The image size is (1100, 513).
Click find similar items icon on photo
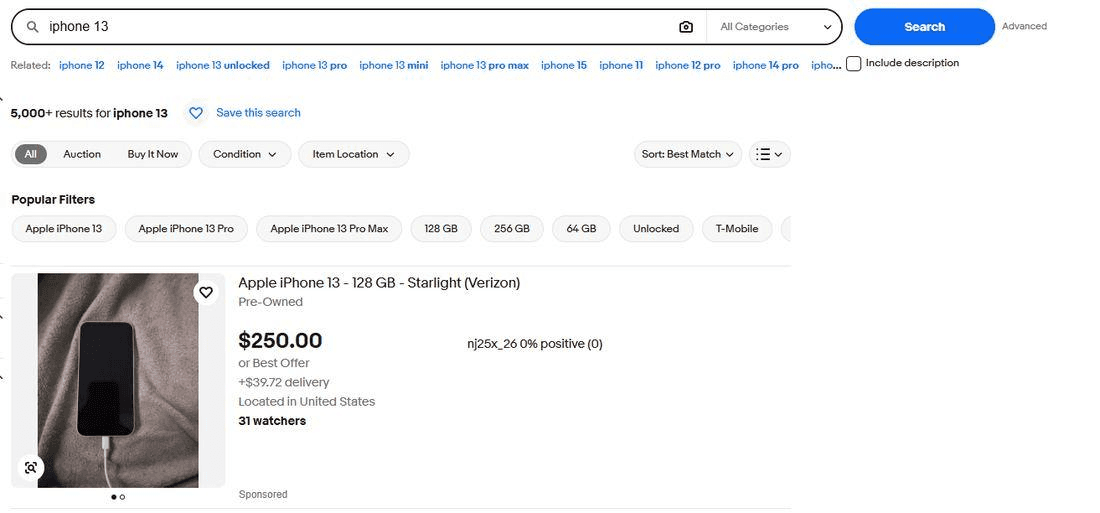click(30, 467)
